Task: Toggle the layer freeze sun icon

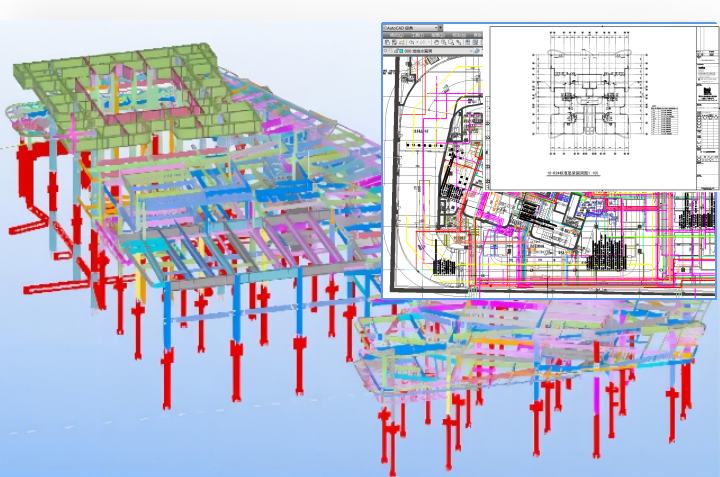Action: [390, 51]
